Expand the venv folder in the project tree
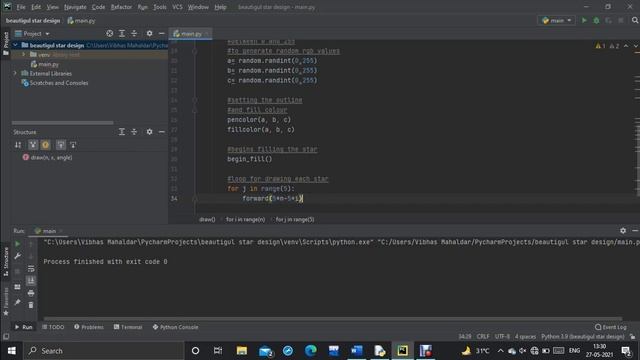 pos(24,54)
